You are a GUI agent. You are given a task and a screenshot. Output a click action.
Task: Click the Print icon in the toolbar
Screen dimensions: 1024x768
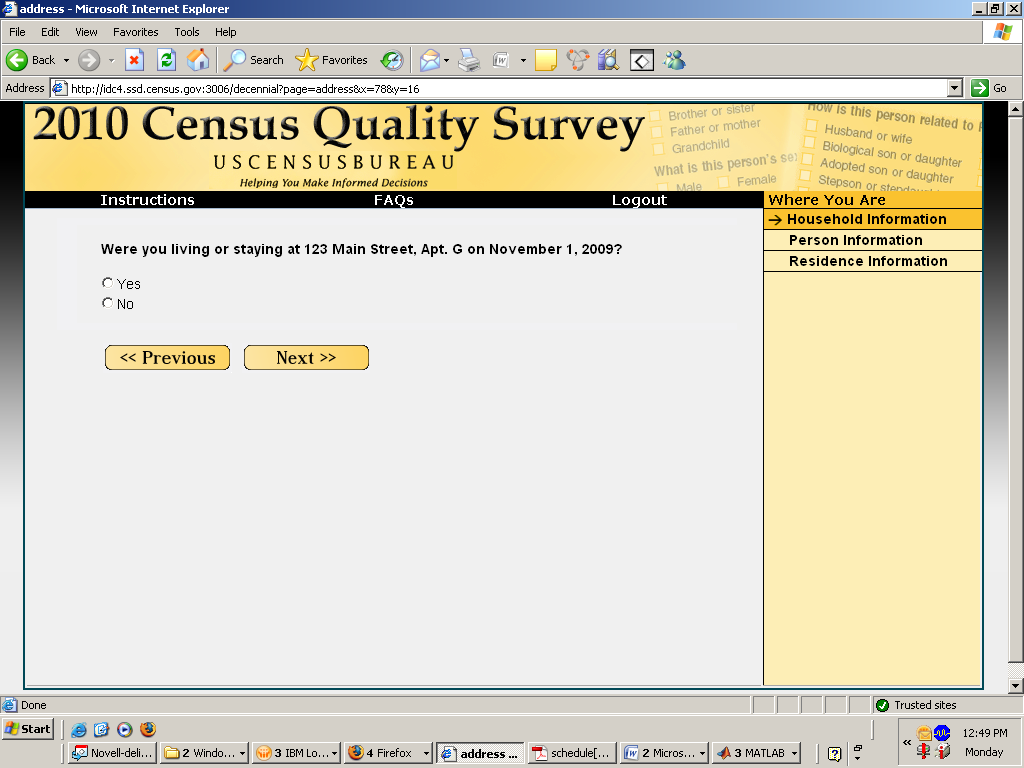pyautogui.click(x=469, y=60)
